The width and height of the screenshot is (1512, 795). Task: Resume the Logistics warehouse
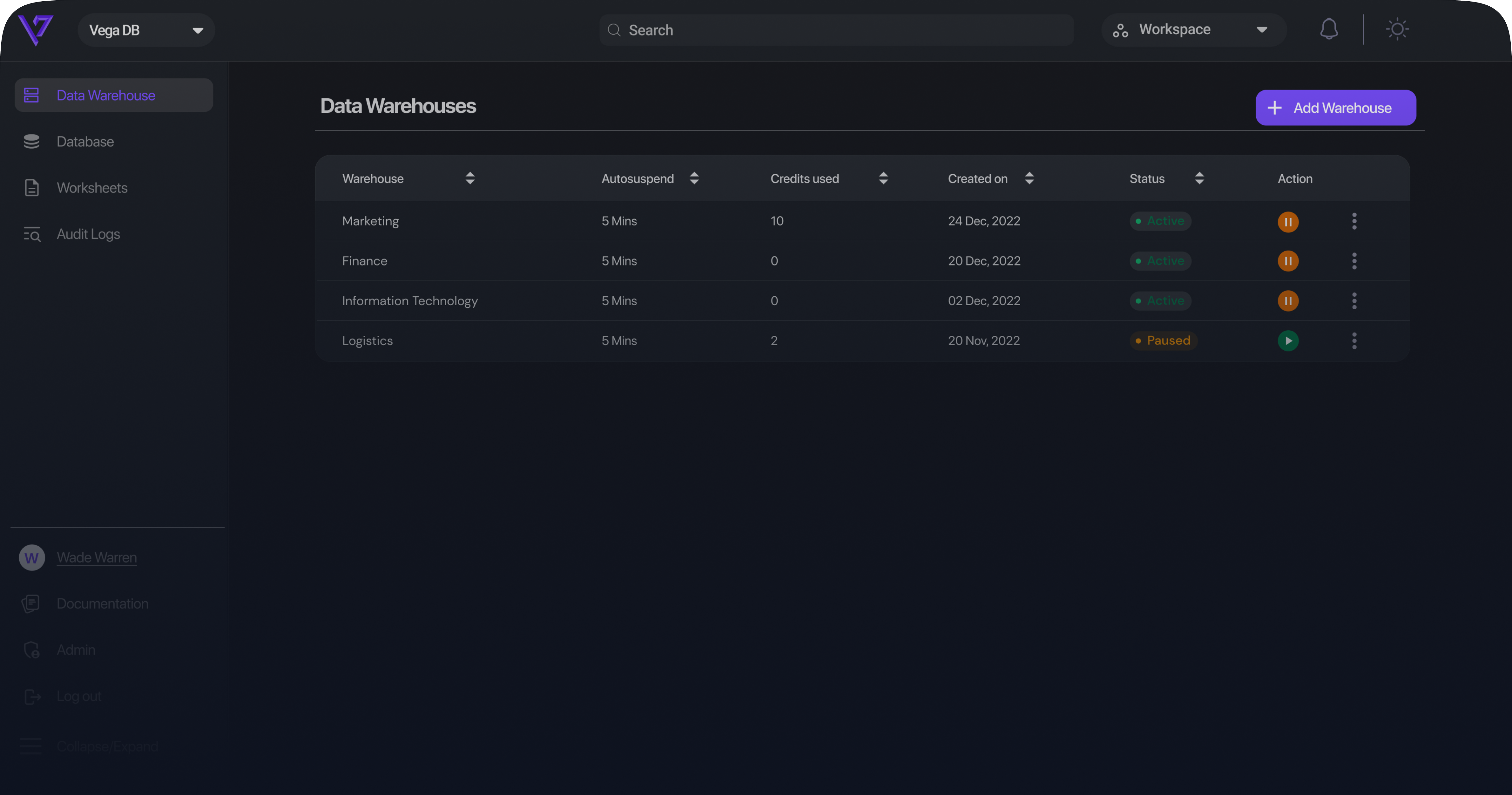[x=1288, y=340]
